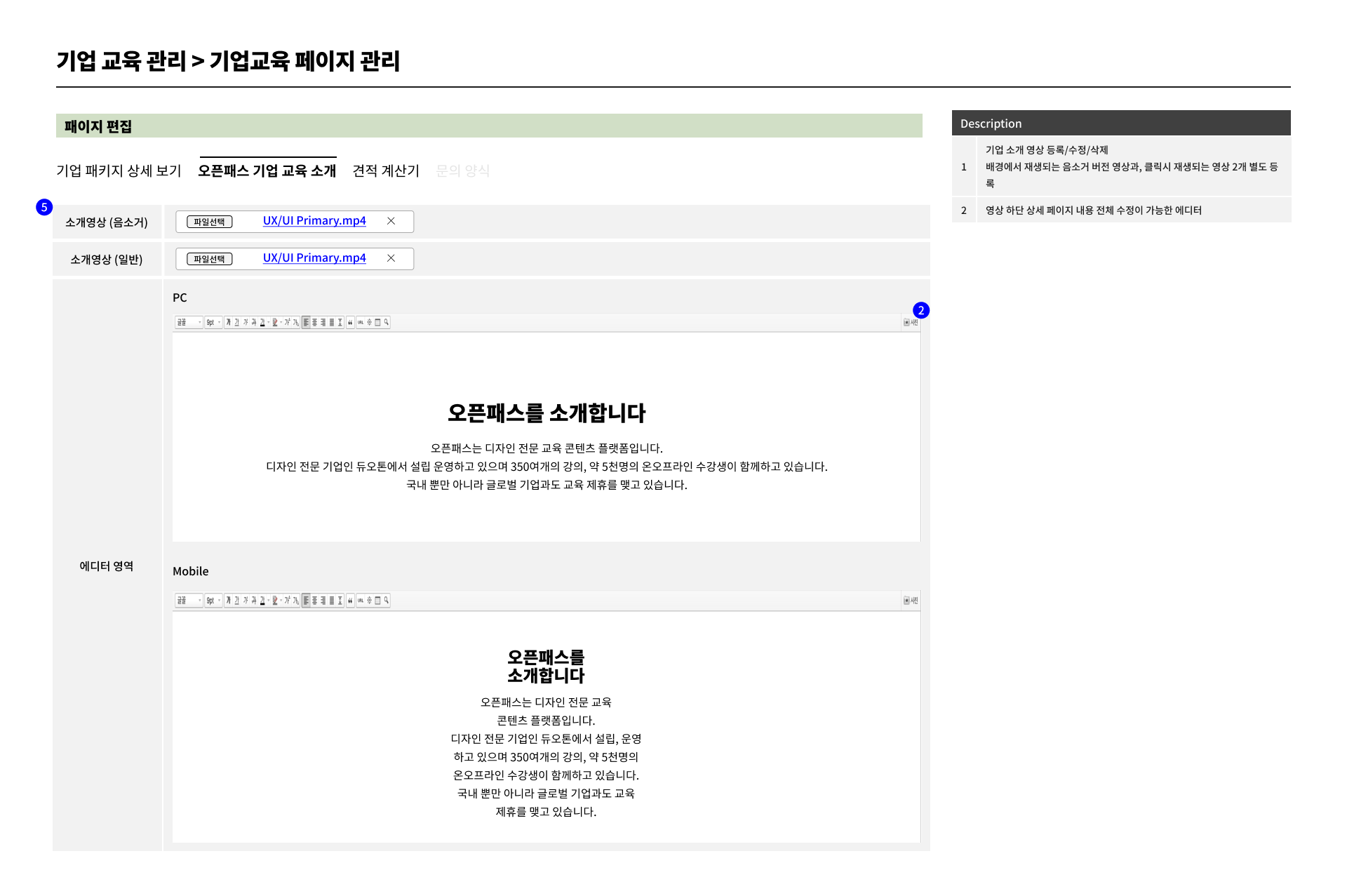Insert a table in the Mobile editor

(x=377, y=600)
